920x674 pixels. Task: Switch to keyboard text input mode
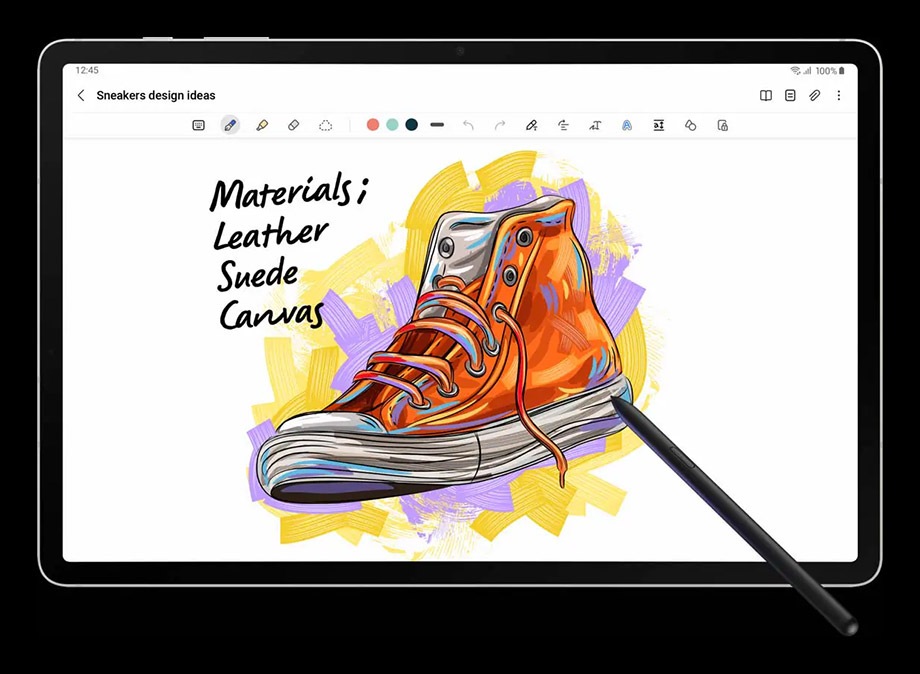tap(198, 125)
